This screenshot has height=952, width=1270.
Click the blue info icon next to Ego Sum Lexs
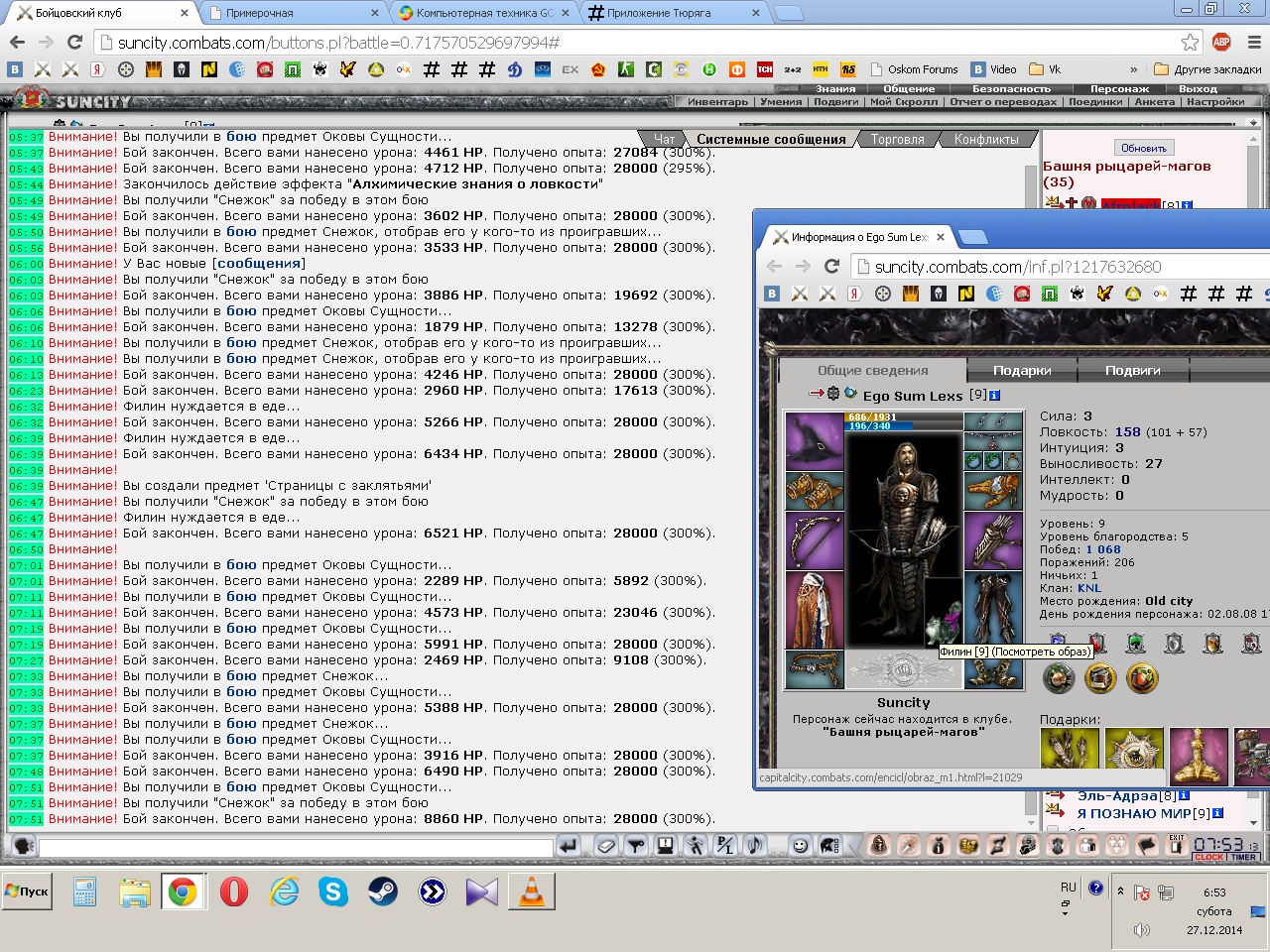(994, 396)
